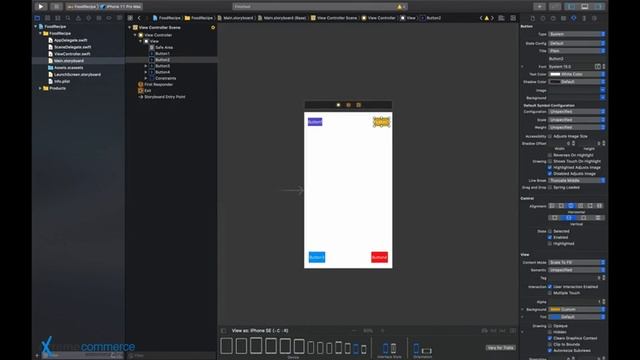Open the Size inspector tab icon
The height and width of the screenshot is (360, 640).
click(x=584, y=18)
